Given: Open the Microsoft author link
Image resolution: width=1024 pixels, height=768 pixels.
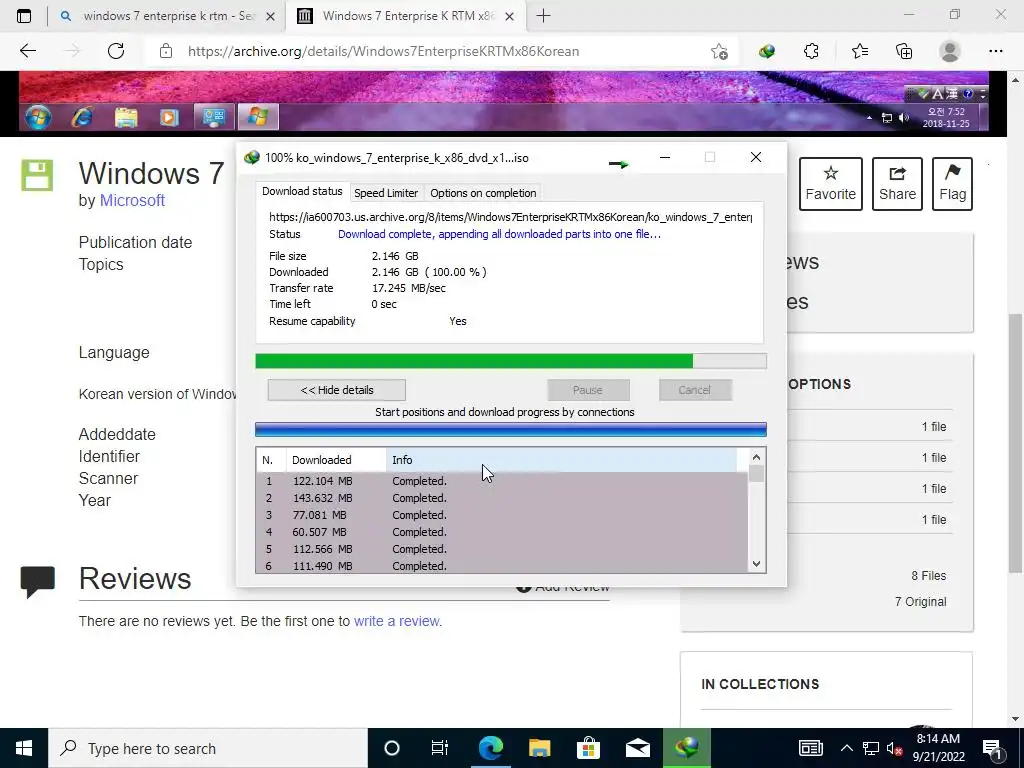Looking at the screenshot, I should [x=132, y=200].
